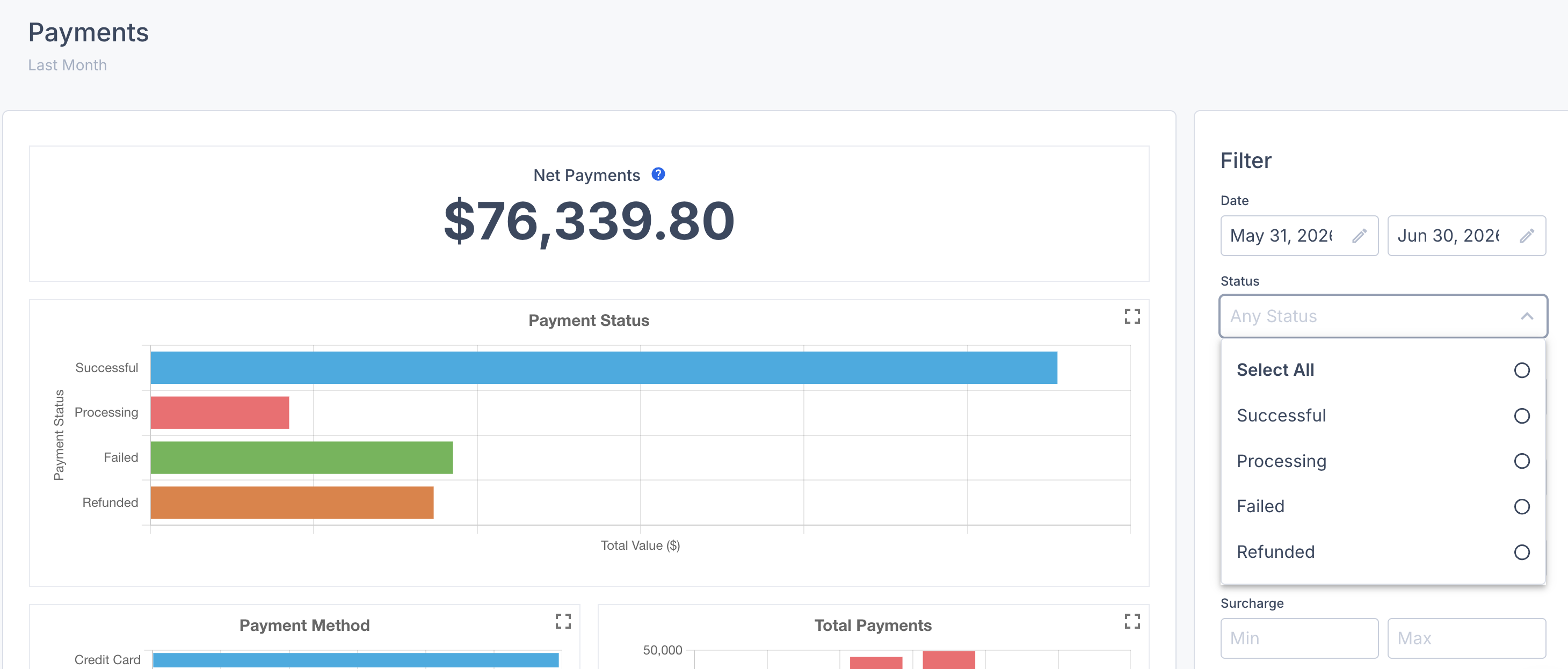Click the $76,339.80 net payments value

pos(589,221)
